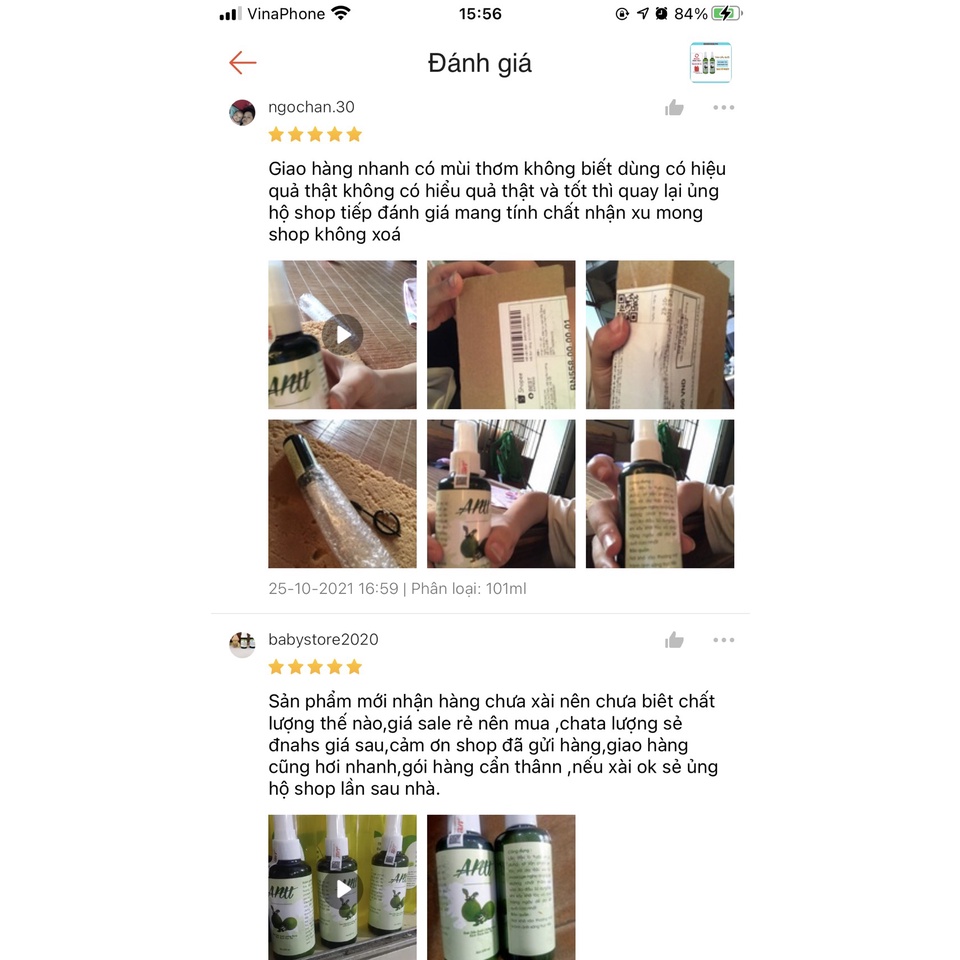Open the photo of bottle's back ingredients label
The height and width of the screenshot is (960, 960).
point(660,494)
